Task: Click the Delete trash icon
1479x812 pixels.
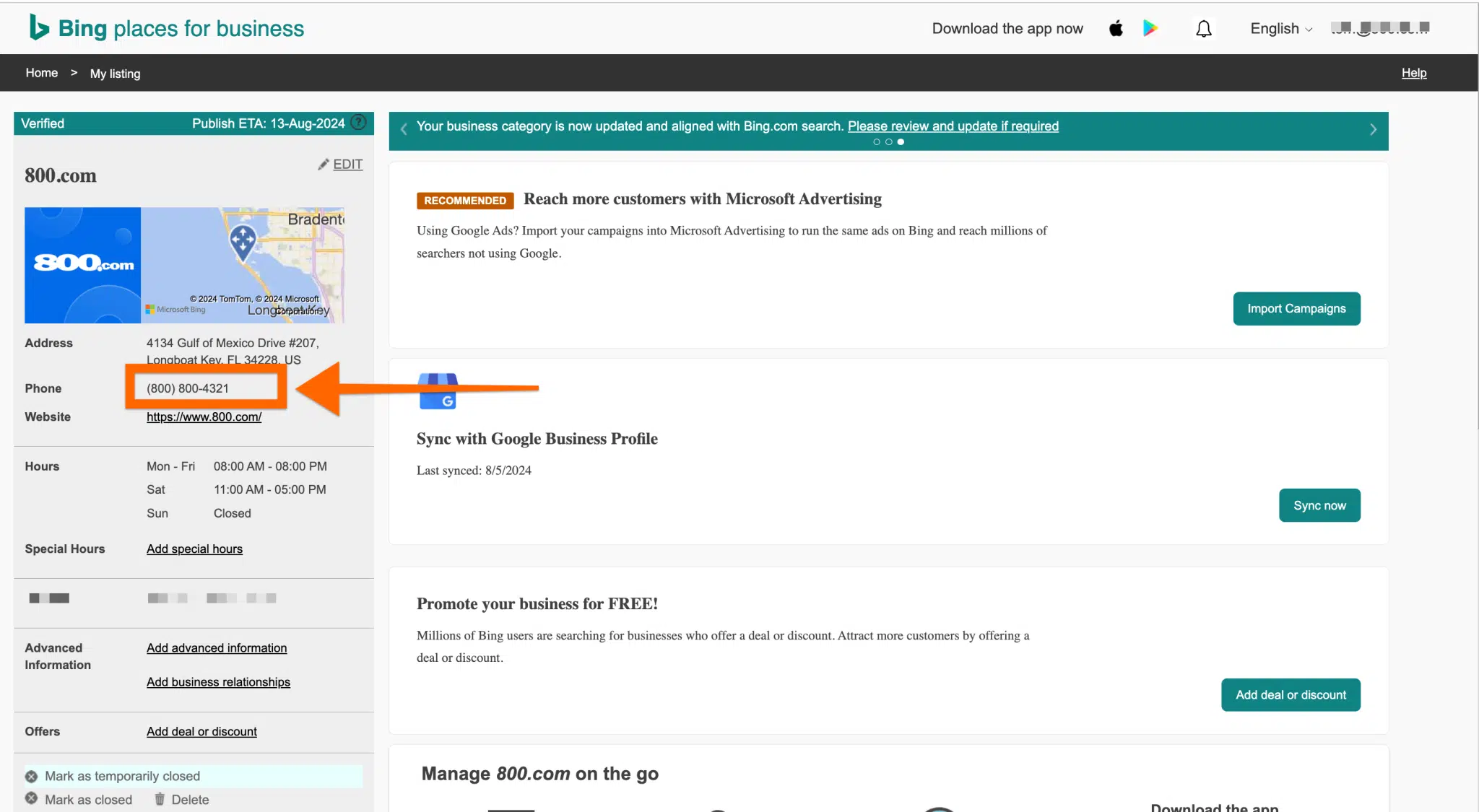Action: [160, 799]
